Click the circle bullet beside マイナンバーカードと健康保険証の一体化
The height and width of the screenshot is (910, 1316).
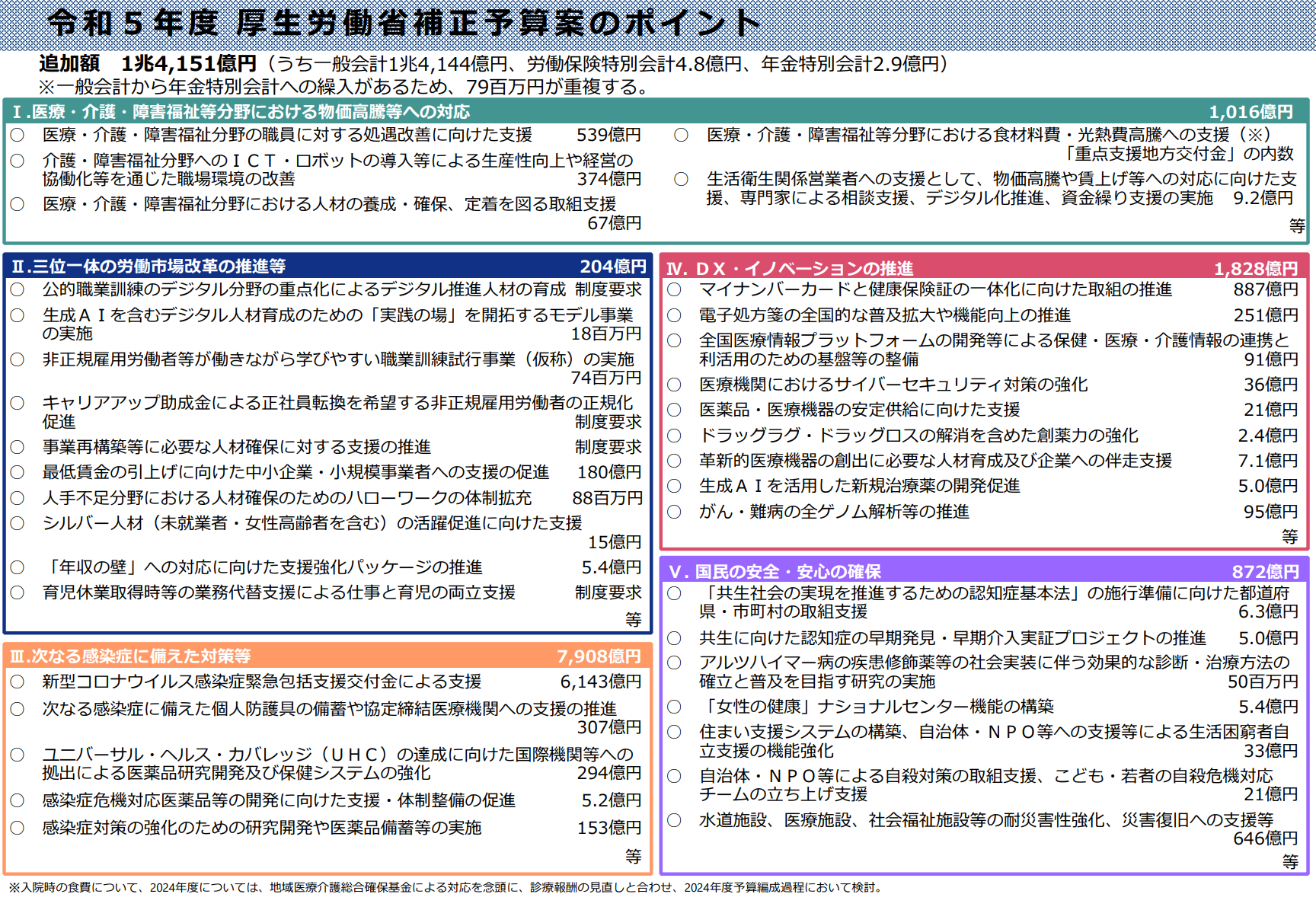tap(674, 290)
